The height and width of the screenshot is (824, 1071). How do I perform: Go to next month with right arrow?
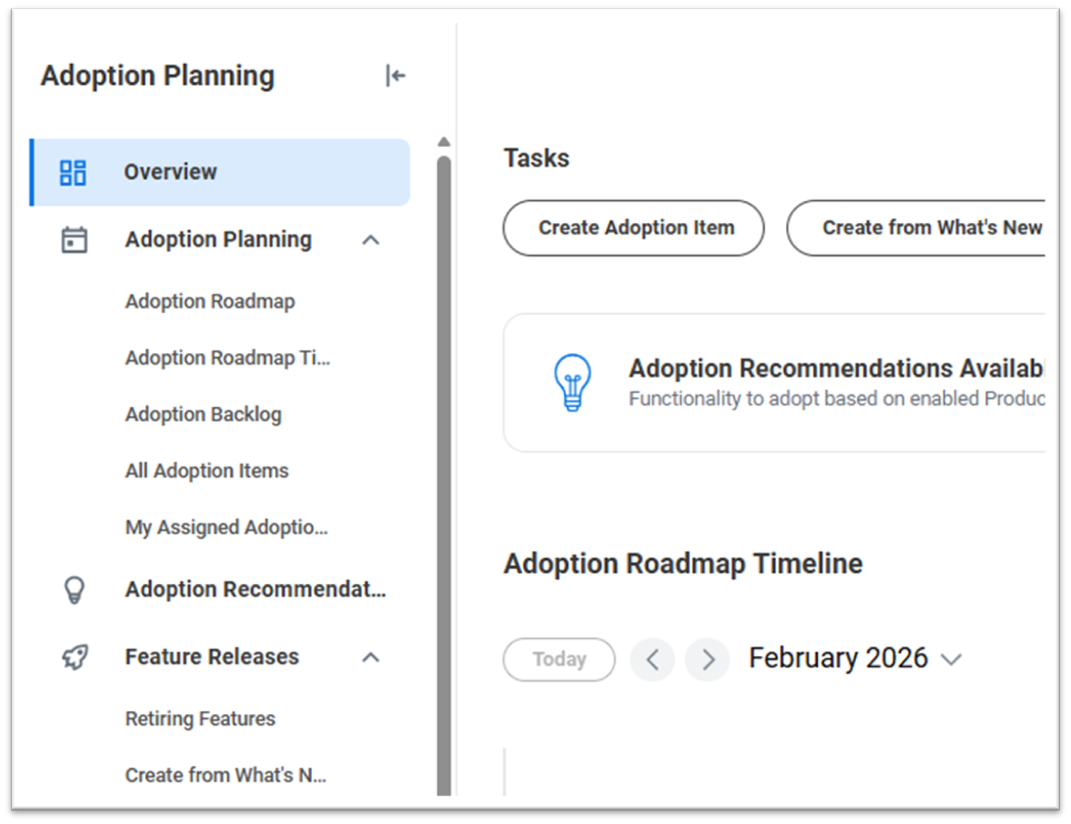[708, 660]
